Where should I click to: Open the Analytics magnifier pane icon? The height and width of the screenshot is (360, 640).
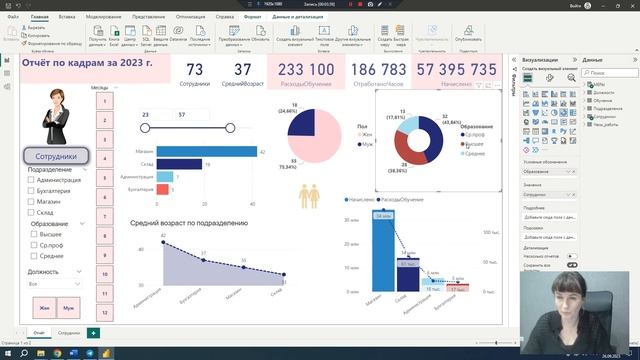(x=571, y=78)
